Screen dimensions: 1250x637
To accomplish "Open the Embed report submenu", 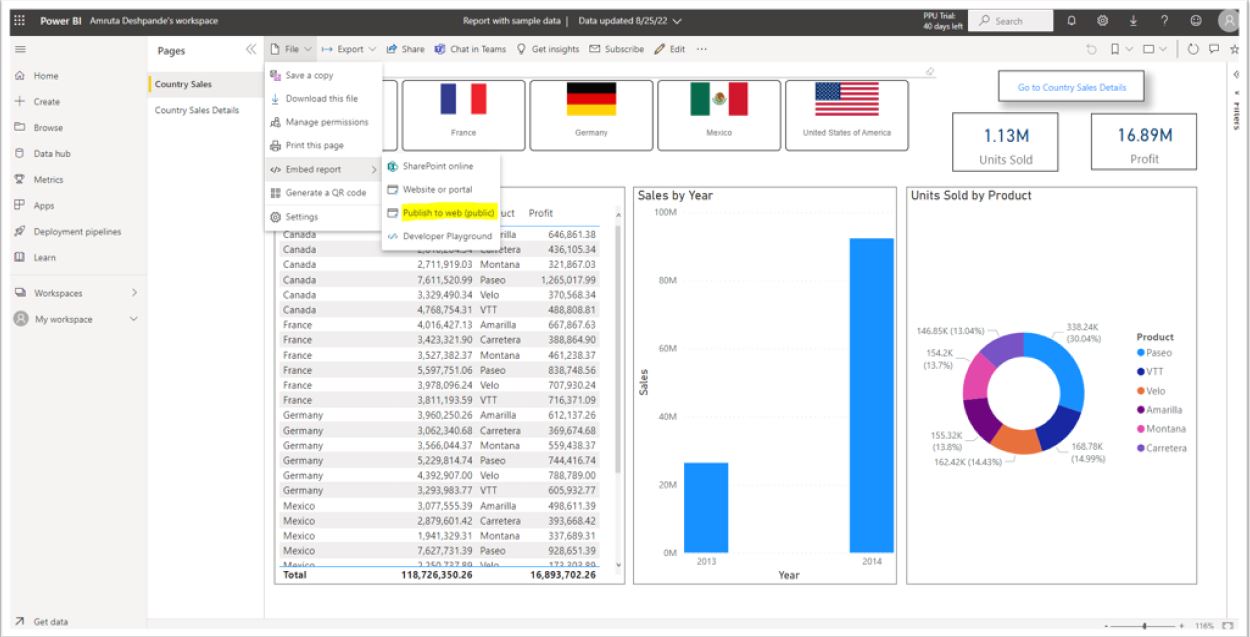I will (323, 169).
